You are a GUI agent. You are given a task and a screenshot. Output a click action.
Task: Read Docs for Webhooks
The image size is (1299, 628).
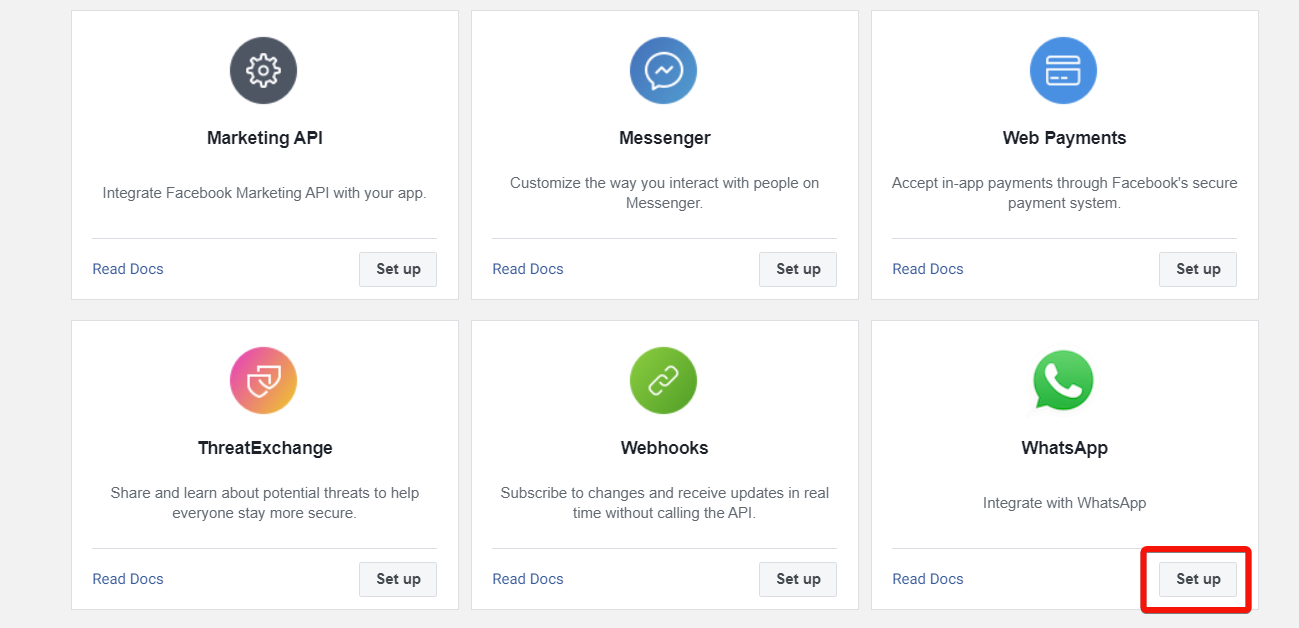(x=528, y=579)
